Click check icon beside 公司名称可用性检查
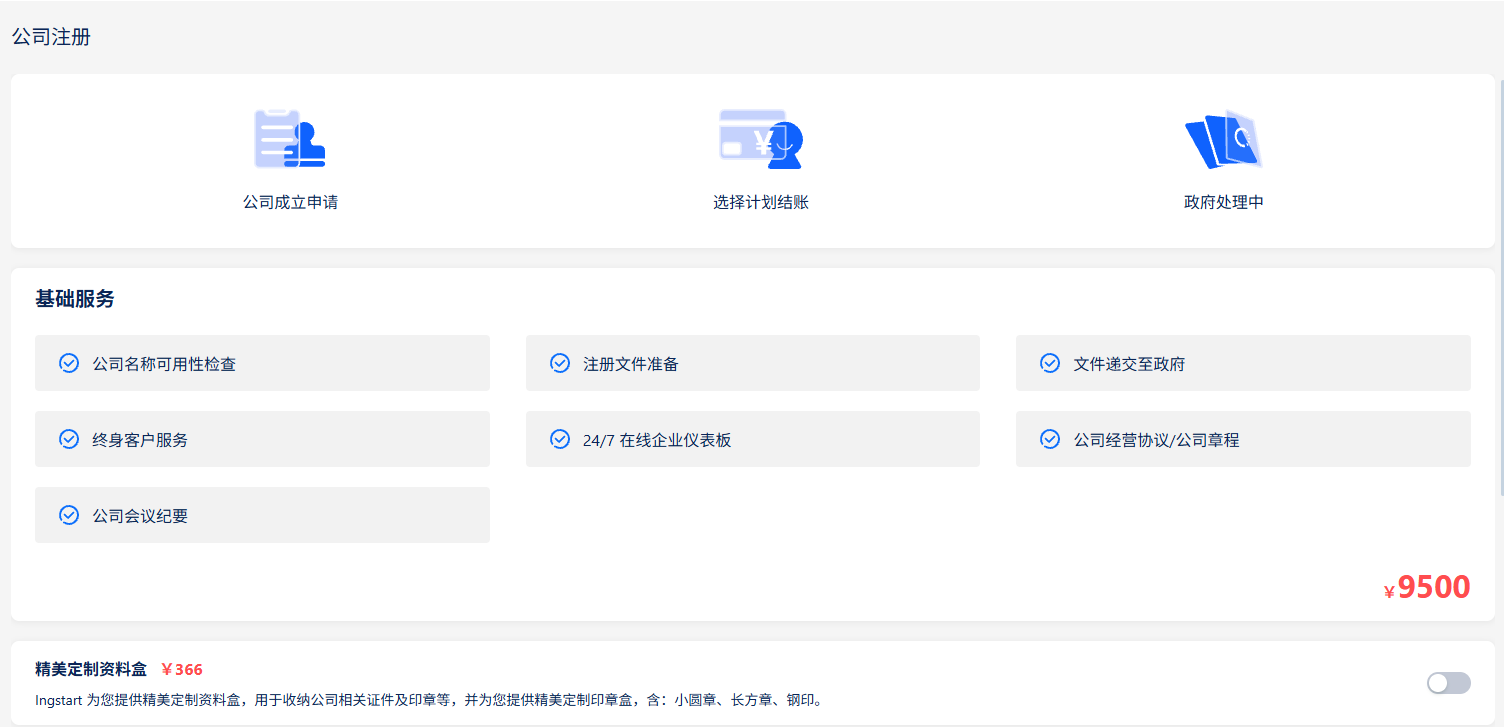Viewport: 1504px width, 727px height. click(x=69, y=363)
